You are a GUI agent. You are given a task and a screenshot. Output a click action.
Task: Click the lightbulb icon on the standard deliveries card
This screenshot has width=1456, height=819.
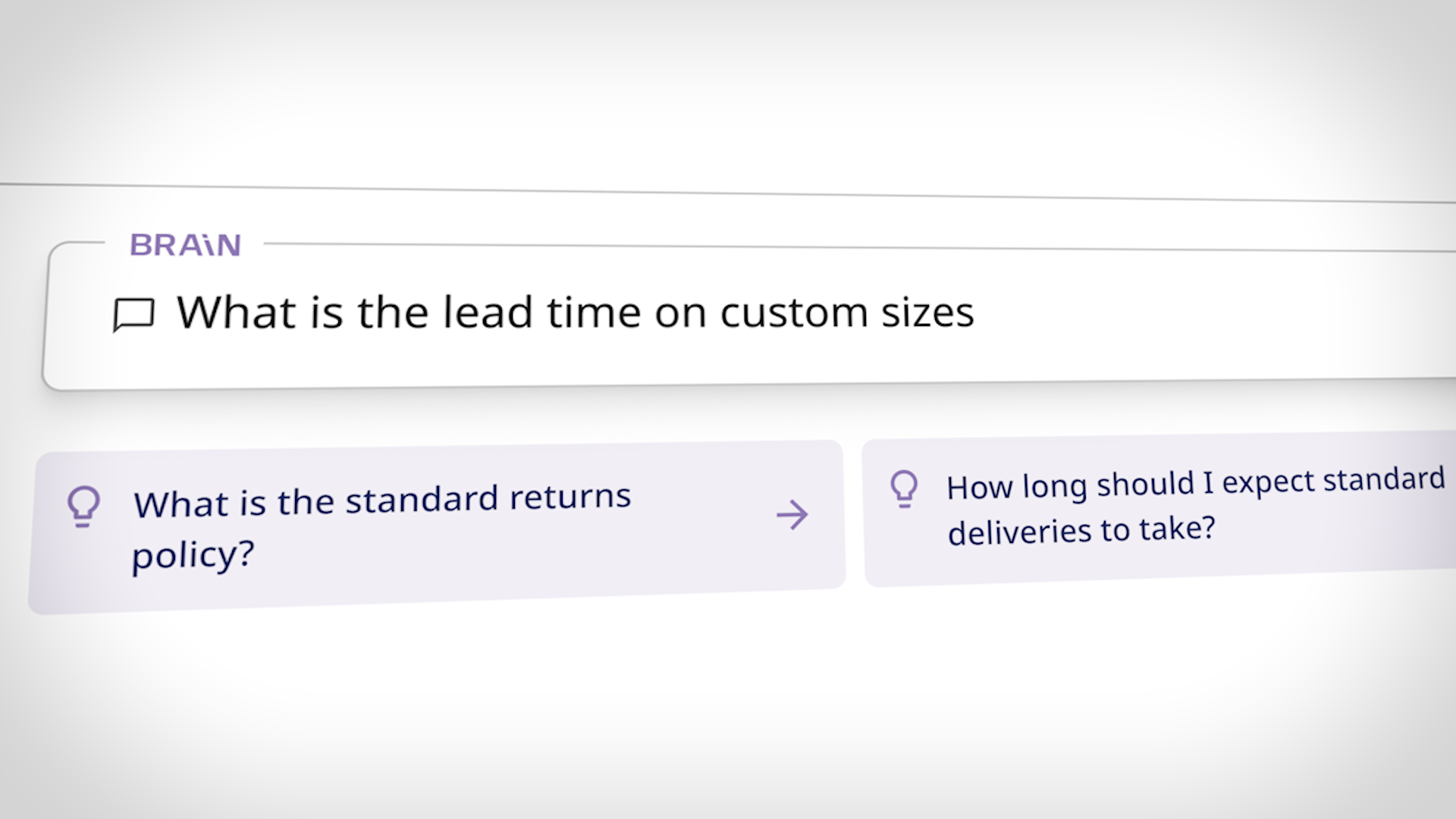904,488
